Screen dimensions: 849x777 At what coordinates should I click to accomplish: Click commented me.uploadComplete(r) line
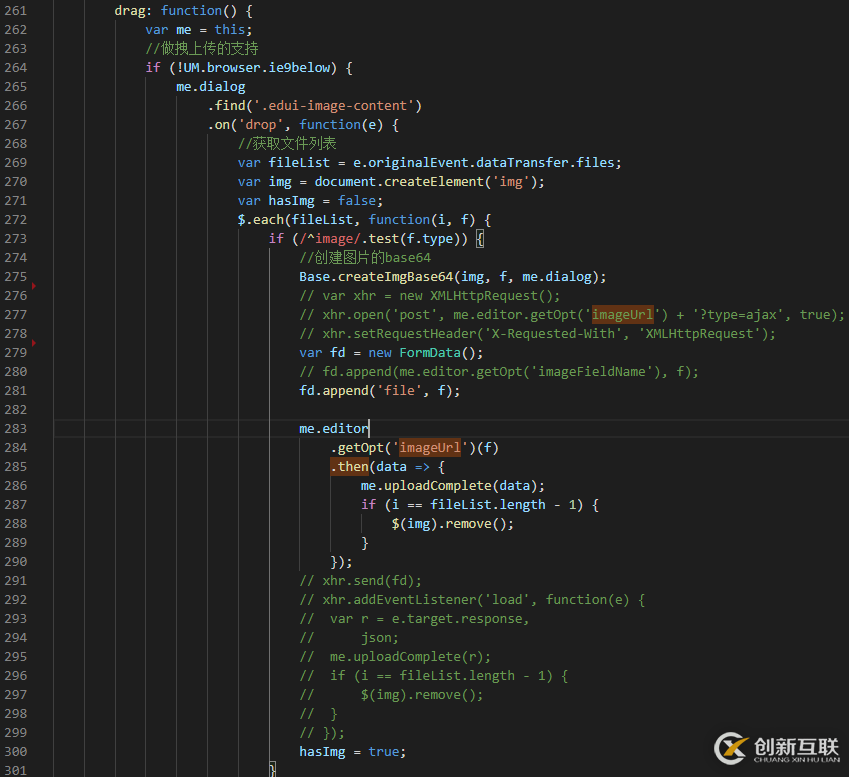pos(395,657)
